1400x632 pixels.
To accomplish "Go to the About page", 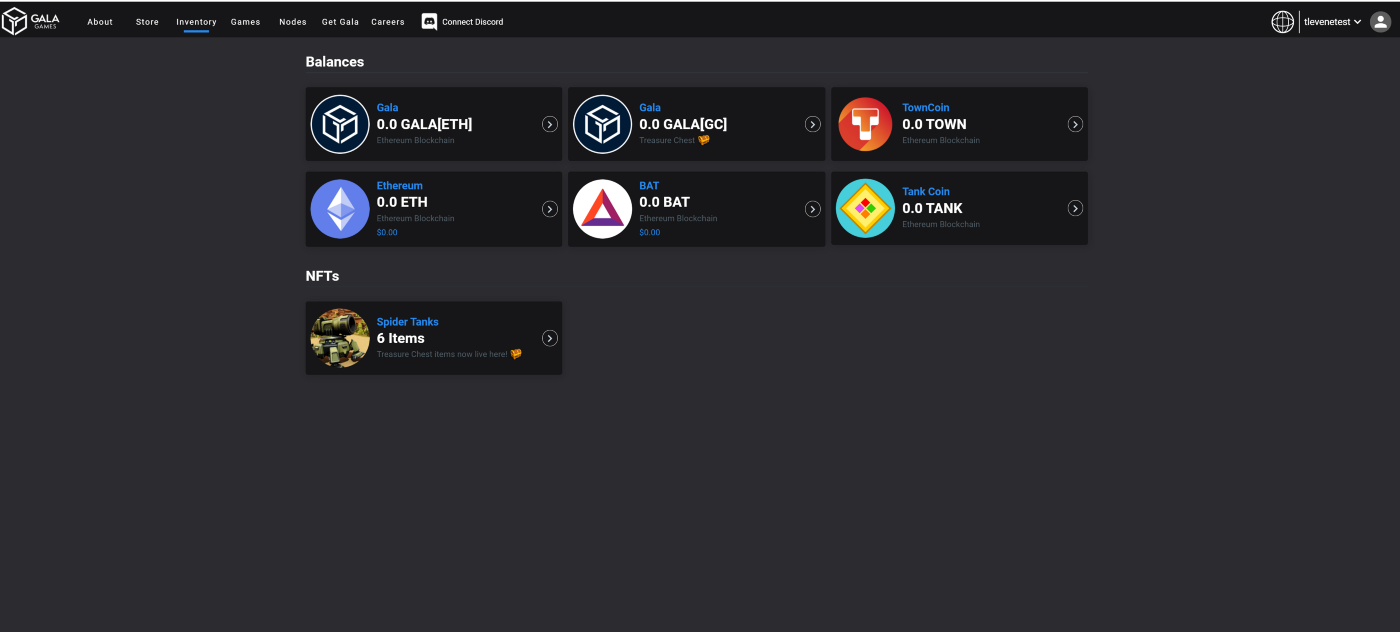I will click(100, 22).
